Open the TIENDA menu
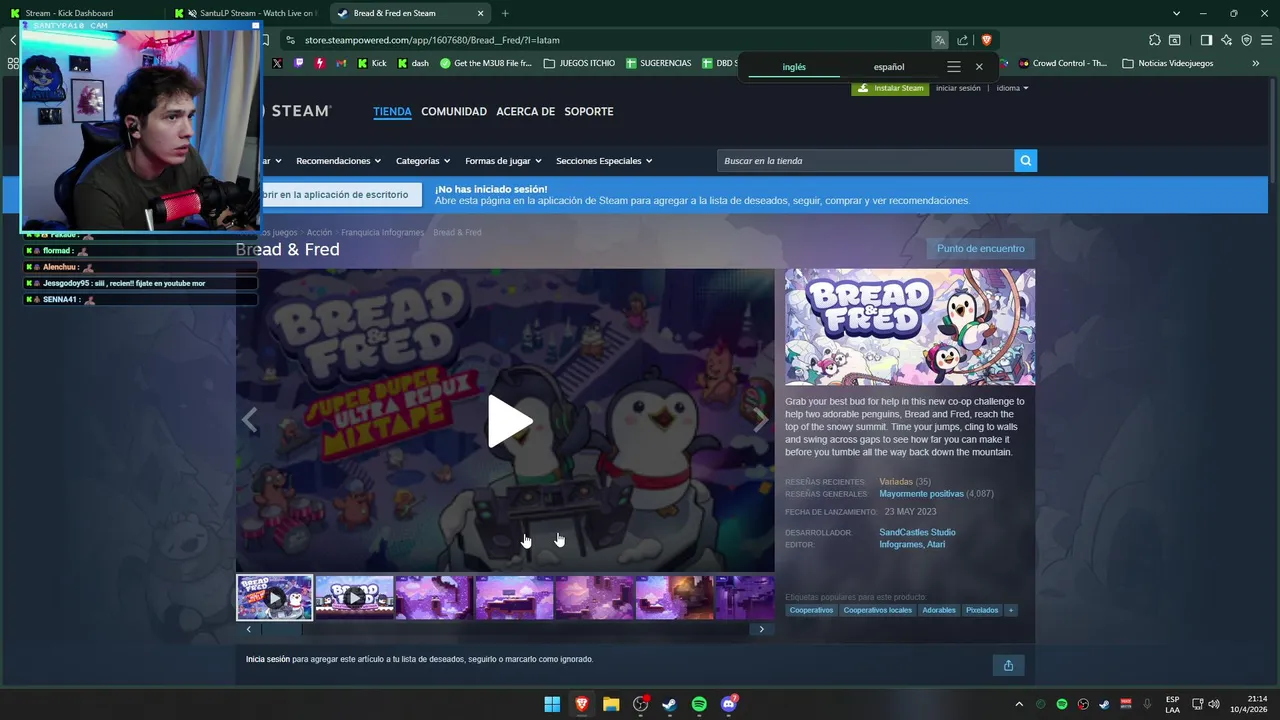This screenshot has height=720, width=1280. coord(392,111)
